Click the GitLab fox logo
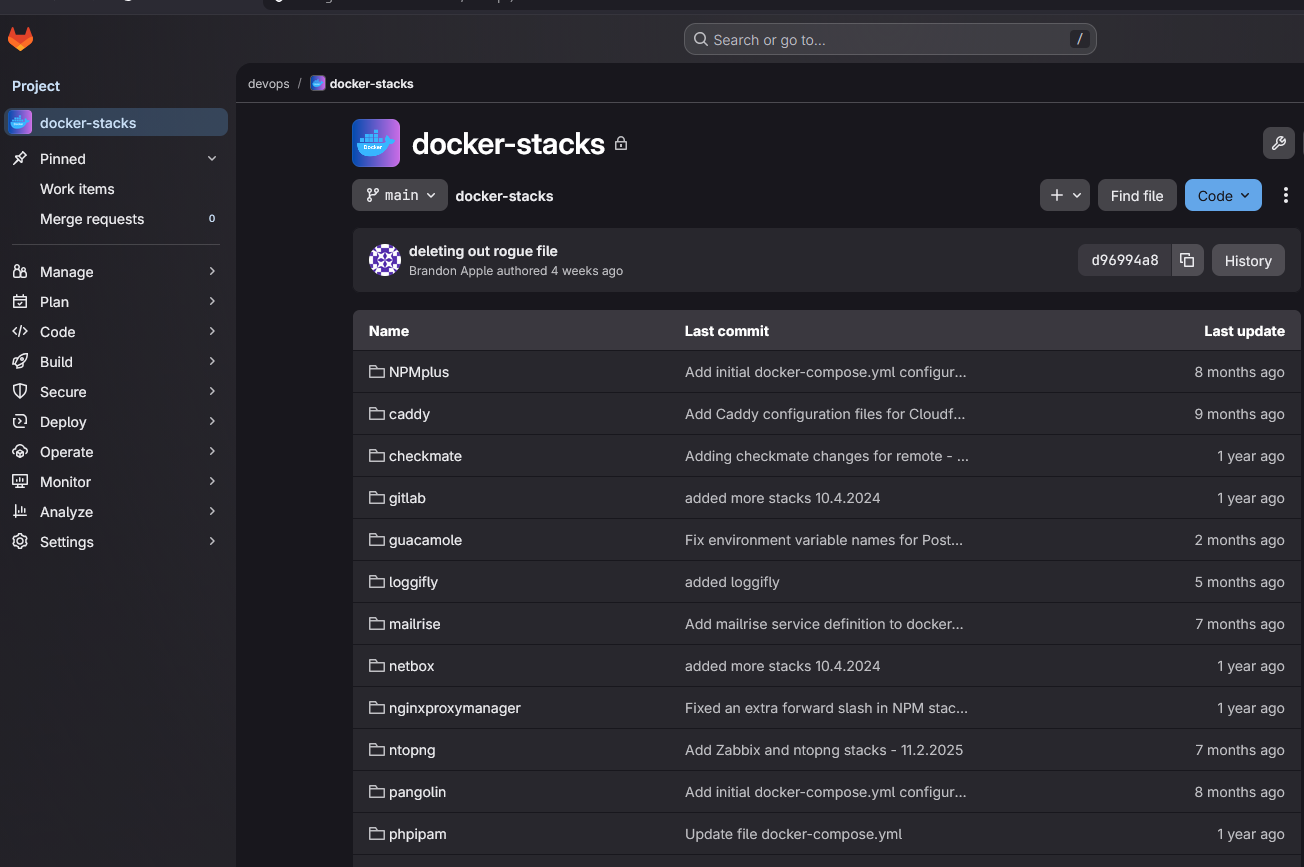Image resolution: width=1304 pixels, height=867 pixels. pos(20,40)
